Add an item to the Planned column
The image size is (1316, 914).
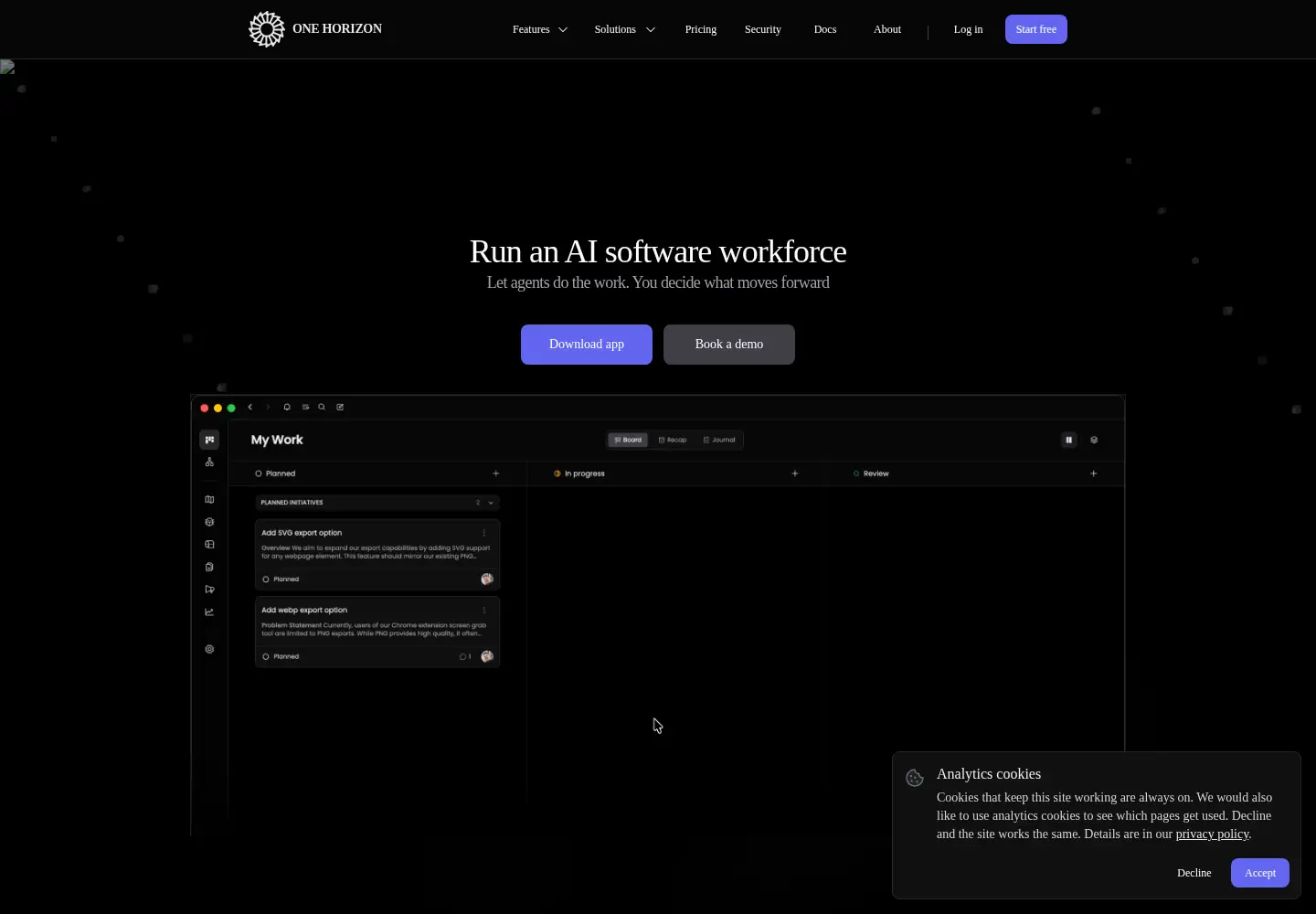(x=496, y=473)
